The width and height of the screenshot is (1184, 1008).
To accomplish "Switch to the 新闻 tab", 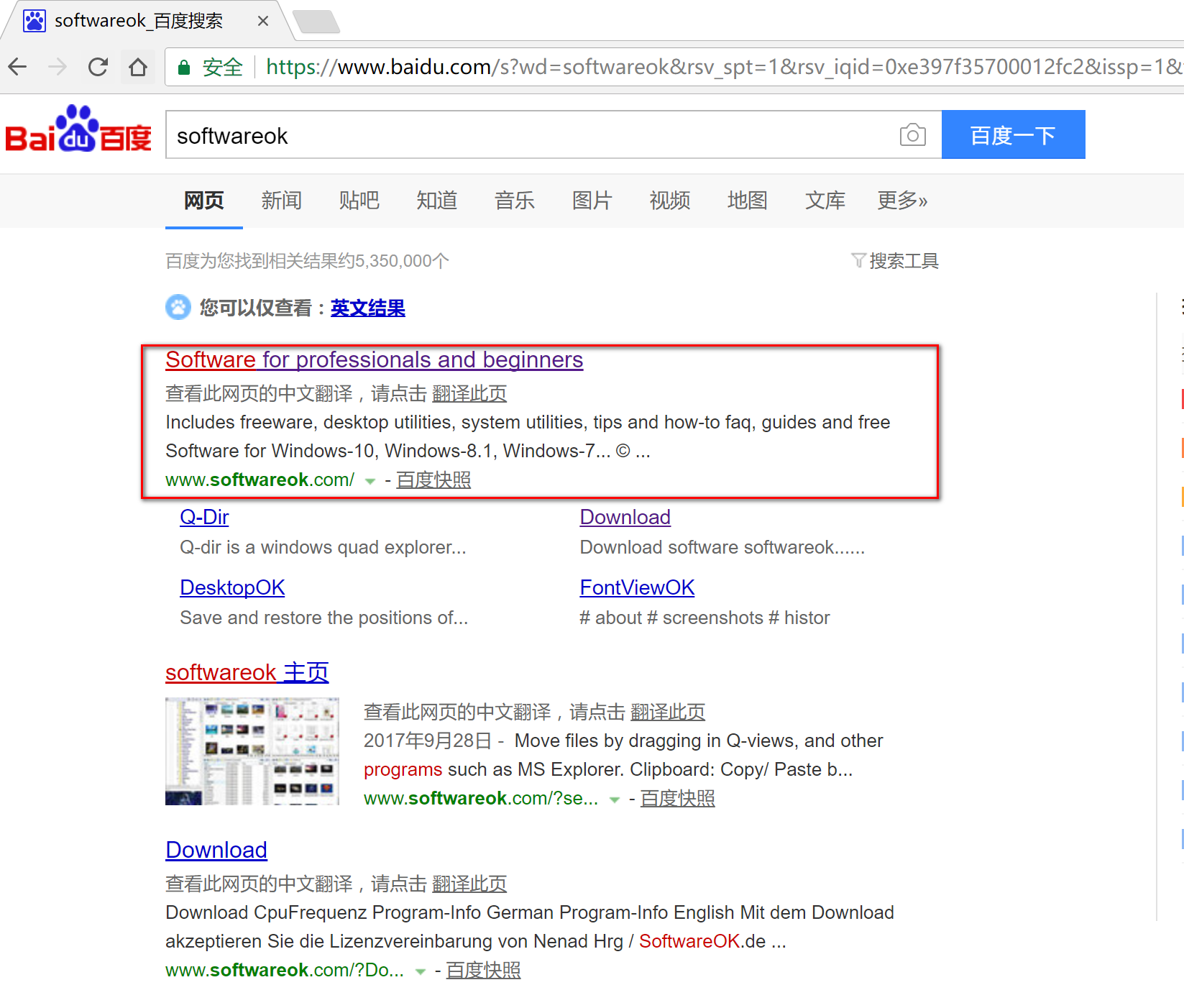I will point(282,200).
